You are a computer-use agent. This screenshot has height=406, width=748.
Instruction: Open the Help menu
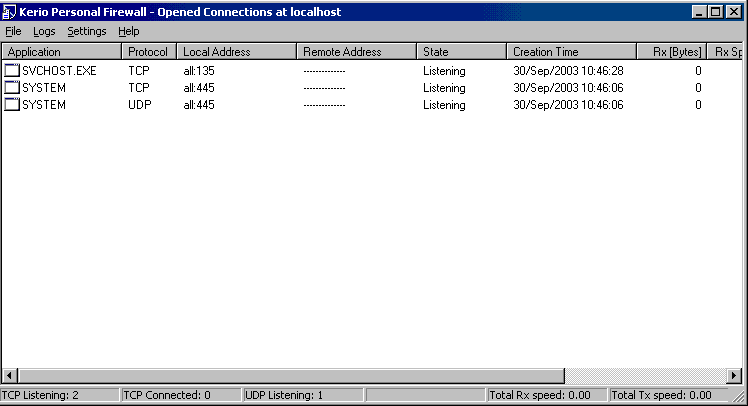point(129,31)
